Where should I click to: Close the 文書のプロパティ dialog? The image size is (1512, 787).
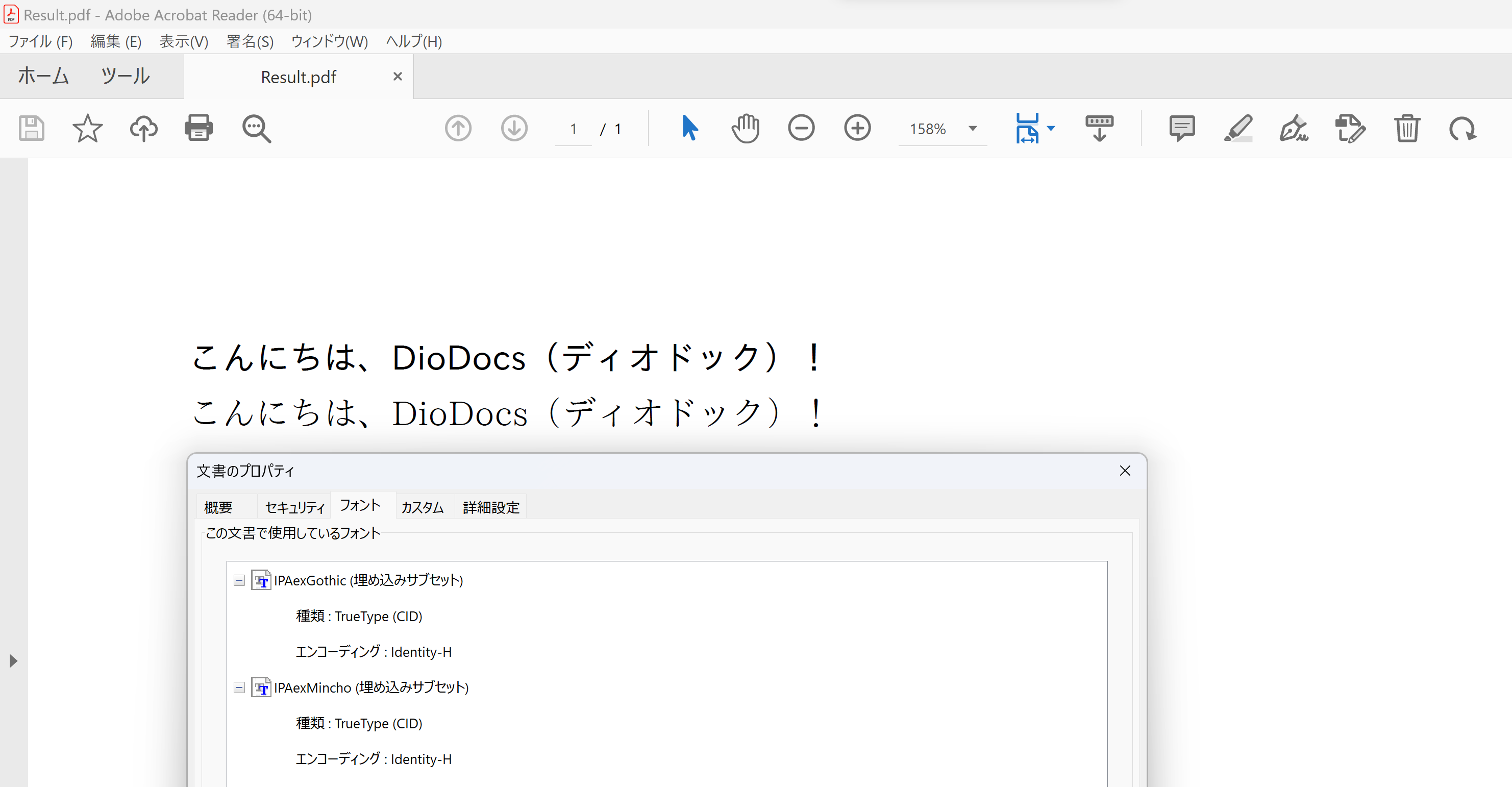tap(1125, 471)
